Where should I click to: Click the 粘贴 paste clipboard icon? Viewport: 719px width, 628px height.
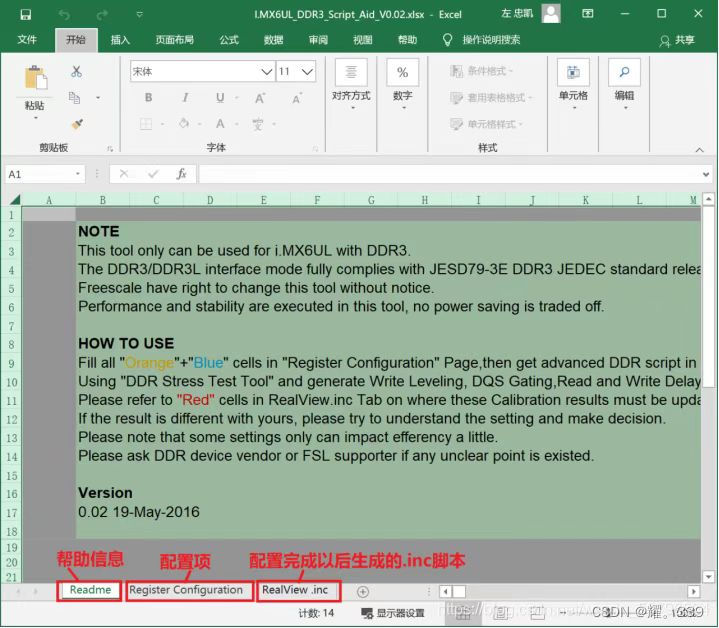tap(35, 77)
